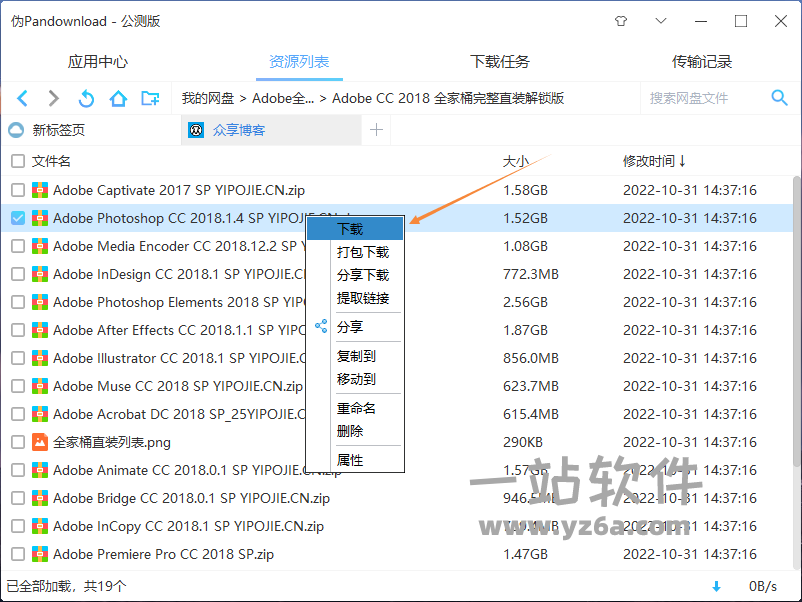
Task: Click the vertical scrollbar of file list
Action: pyautogui.click(x=796, y=321)
